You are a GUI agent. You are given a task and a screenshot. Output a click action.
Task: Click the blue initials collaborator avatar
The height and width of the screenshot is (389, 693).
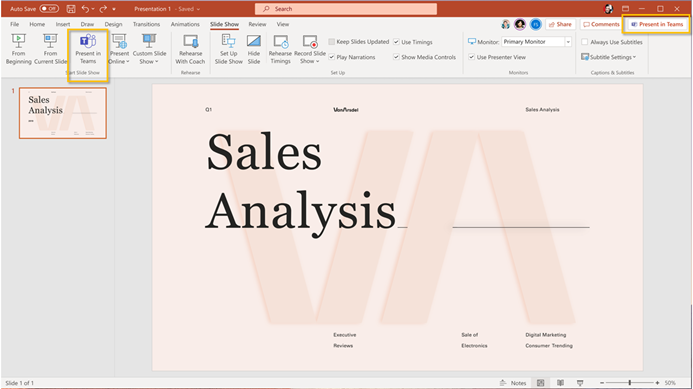[536, 24]
